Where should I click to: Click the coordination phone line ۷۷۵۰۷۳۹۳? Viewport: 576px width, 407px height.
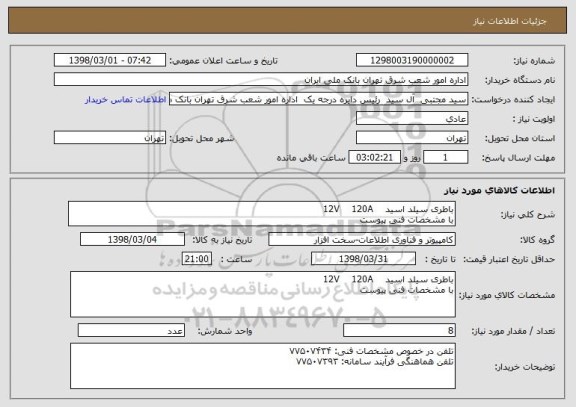pyautogui.click(x=375, y=362)
